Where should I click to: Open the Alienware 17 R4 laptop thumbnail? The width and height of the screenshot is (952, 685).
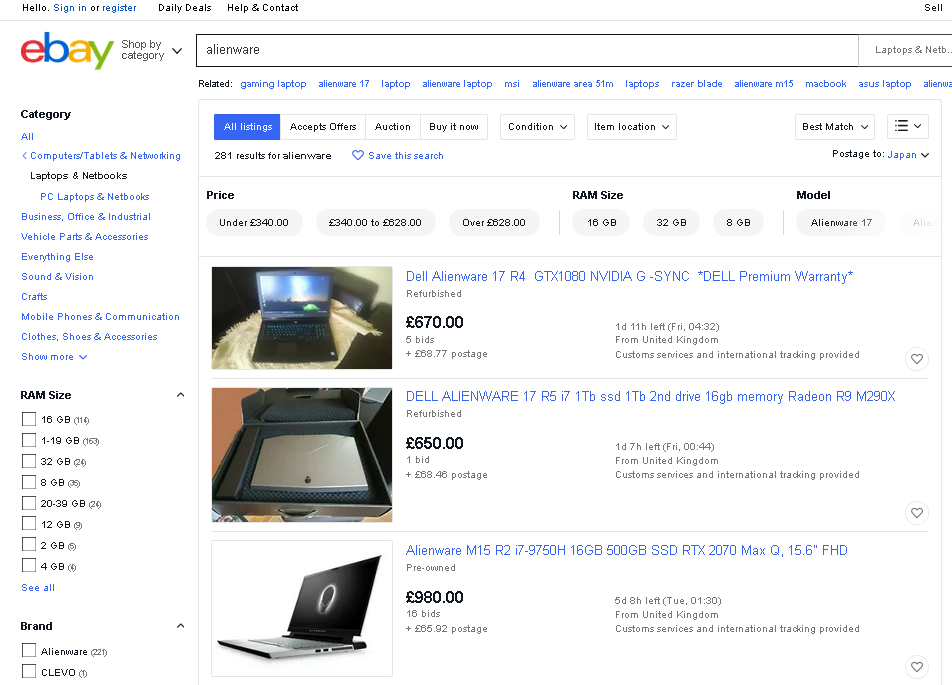pos(302,318)
